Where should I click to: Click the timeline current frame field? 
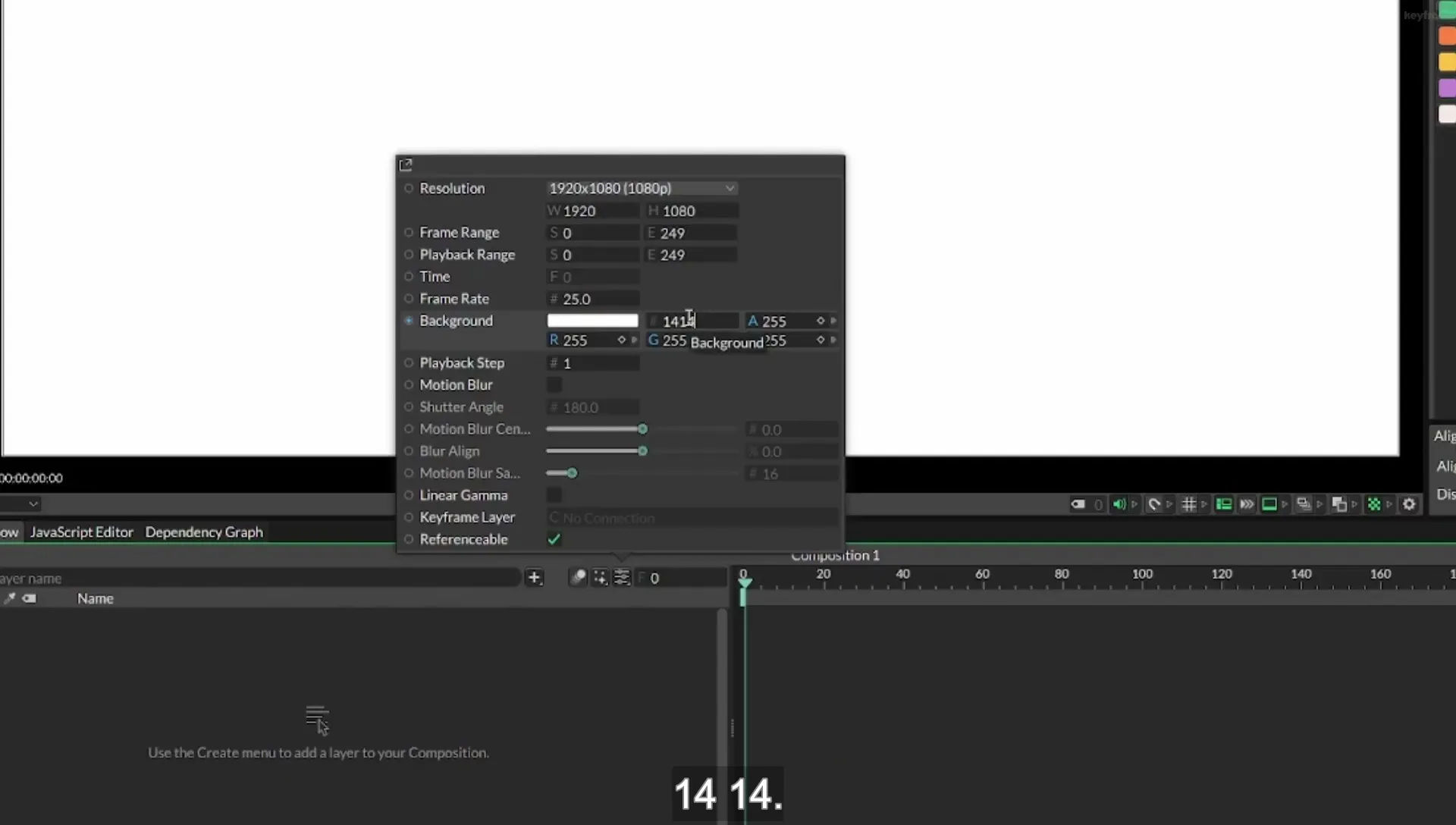[680, 578]
